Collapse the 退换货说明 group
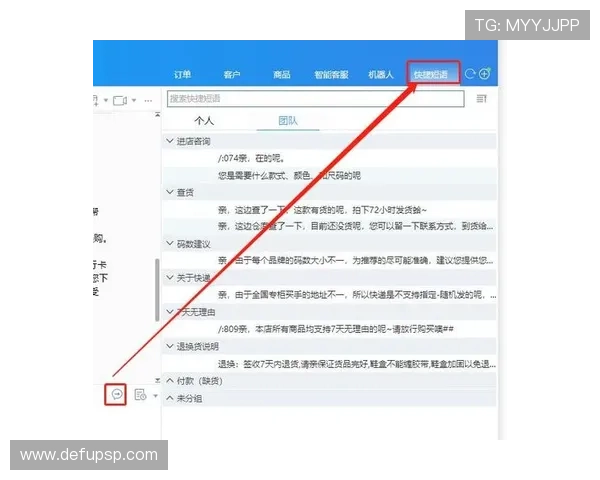Viewport: 600px width, 480px height. pyautogui.click(x=170, y=346)
